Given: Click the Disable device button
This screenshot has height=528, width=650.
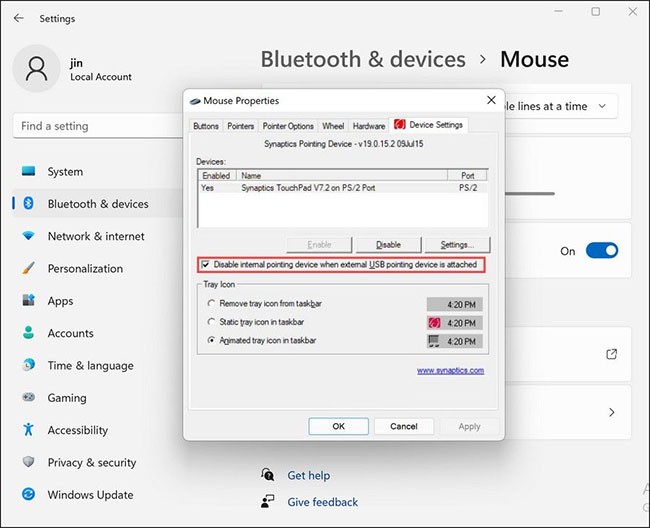Looking at the screenshot, I should (388, 244).
